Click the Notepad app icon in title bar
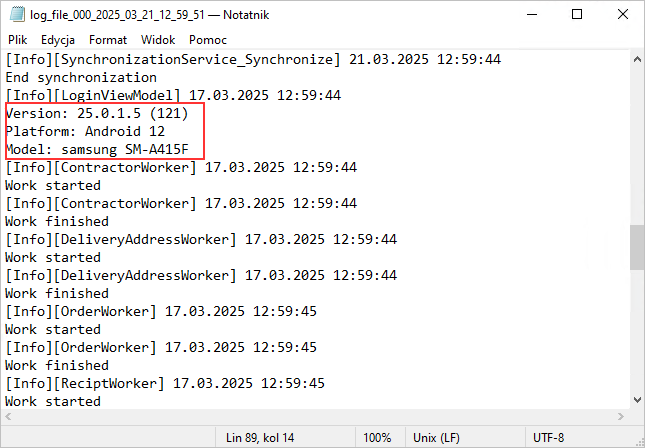 (14, 15)
